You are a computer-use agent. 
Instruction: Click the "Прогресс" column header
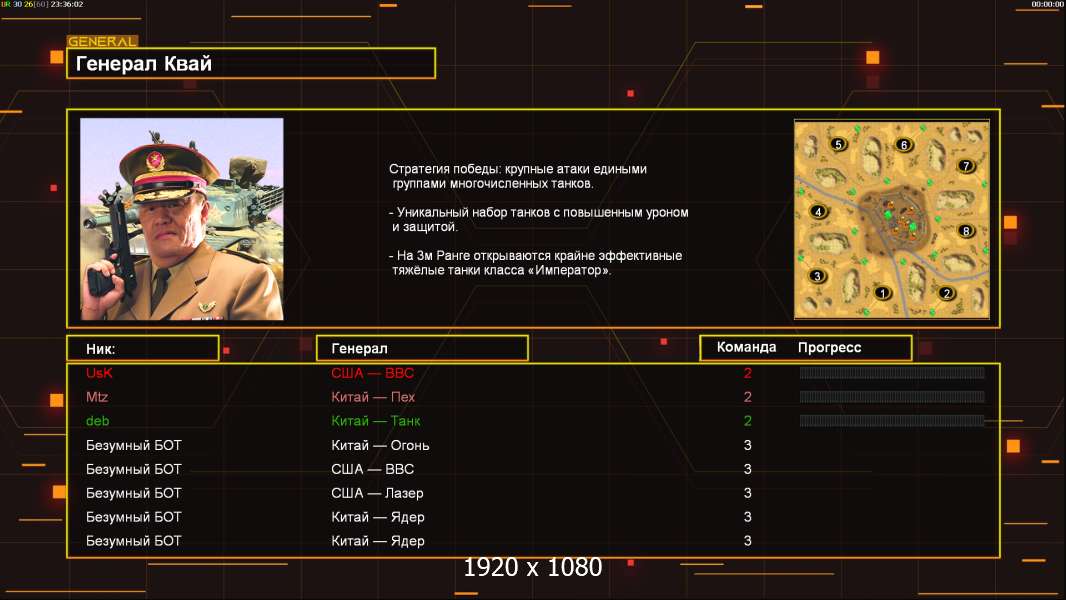(829, 347)
